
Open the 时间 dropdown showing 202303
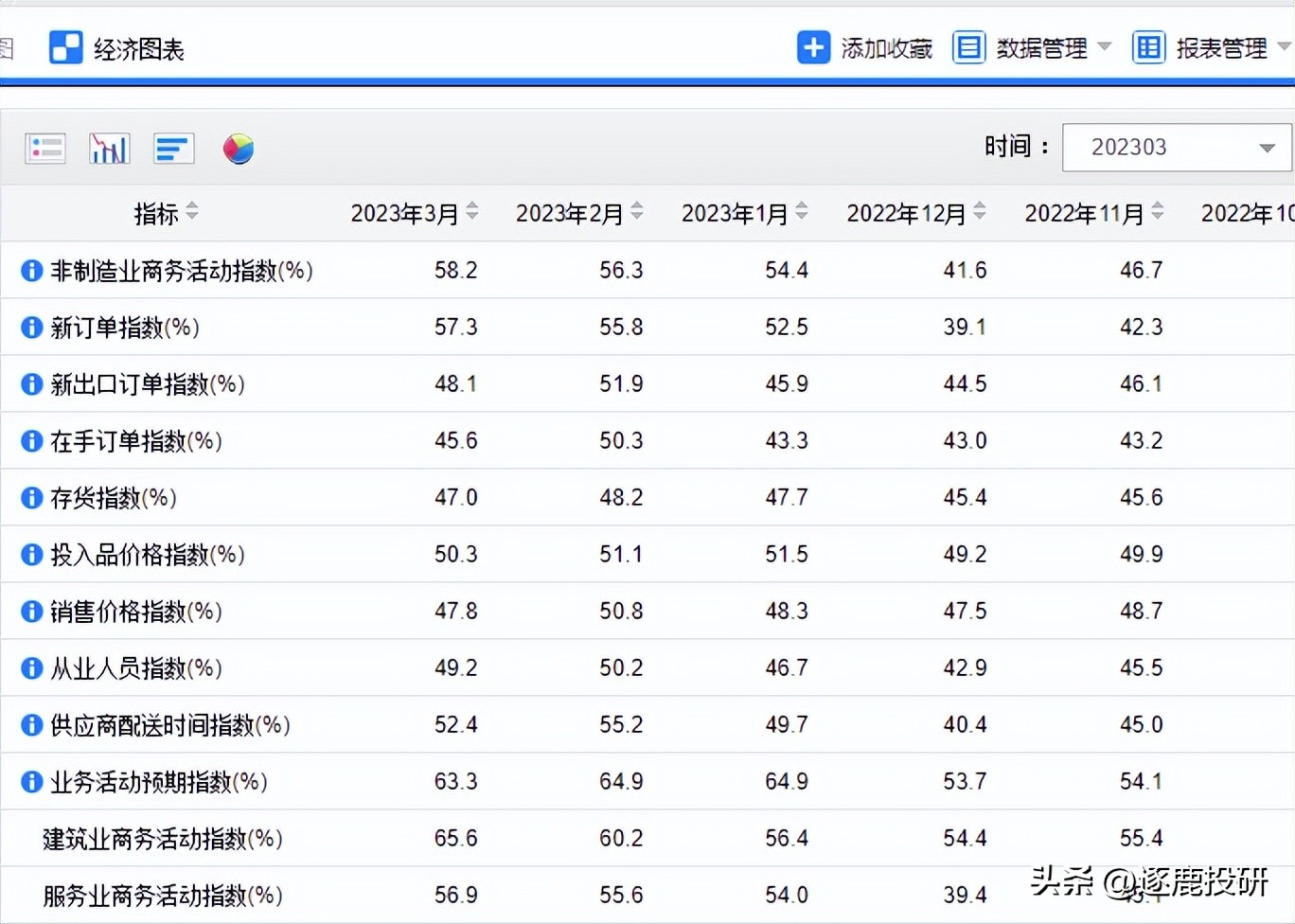pyautogui.click(x=1267, y=148)
